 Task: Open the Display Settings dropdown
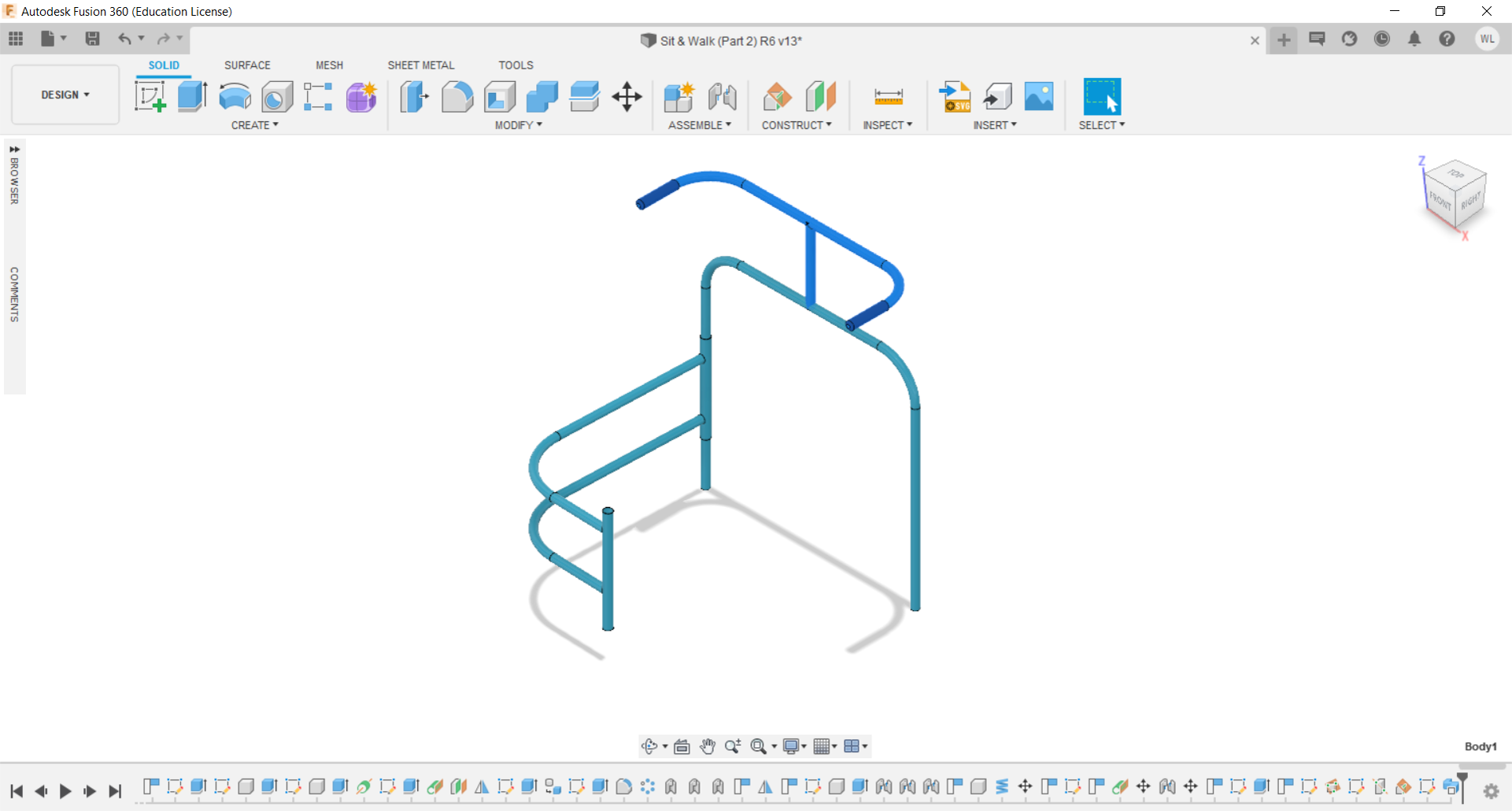[x=793, y=746]
